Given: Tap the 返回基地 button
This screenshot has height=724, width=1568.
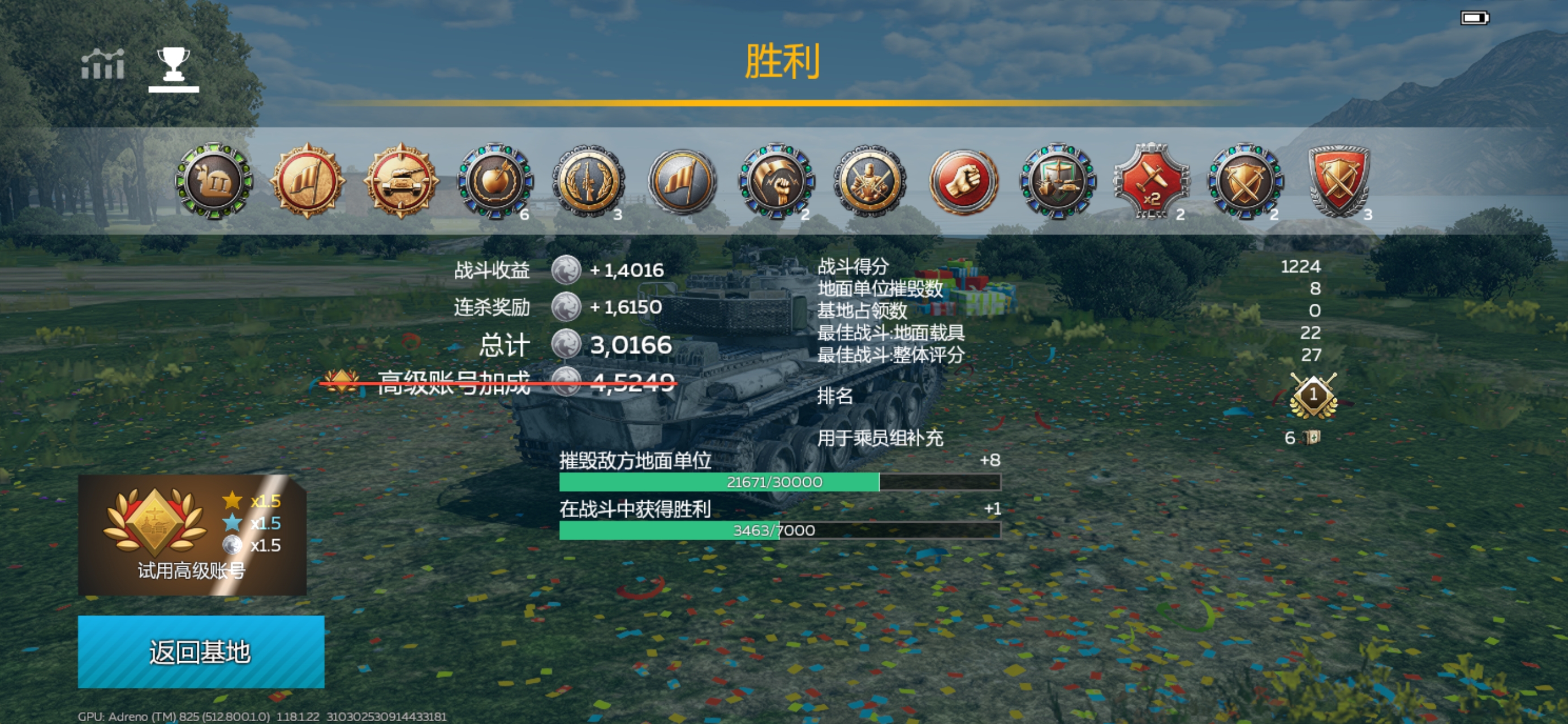Looking at the screenshot, I should [x=201, y=652].
